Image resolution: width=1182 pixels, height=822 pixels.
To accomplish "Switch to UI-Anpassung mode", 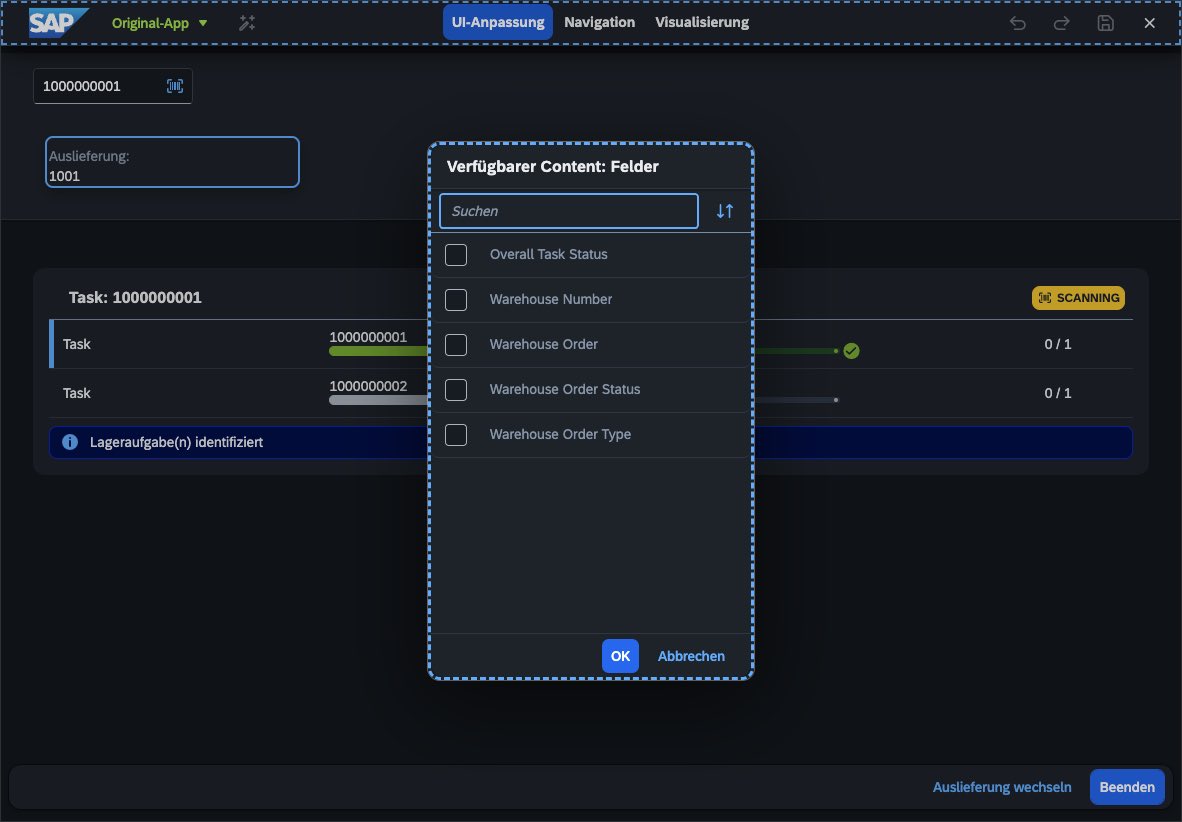I will [x=498, y=22].
